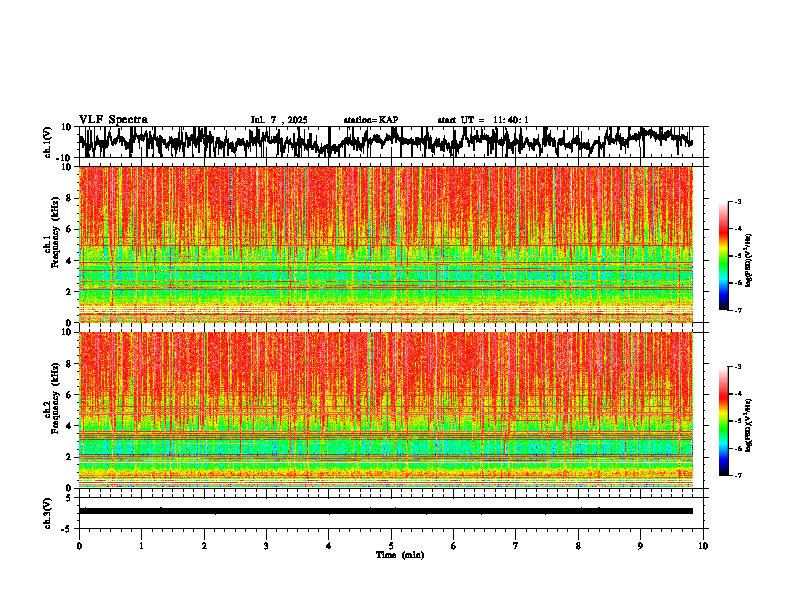Viewport: 792px width, 612px height.
Task: Click time axis tick label "2"
Action: coord(204,546)
